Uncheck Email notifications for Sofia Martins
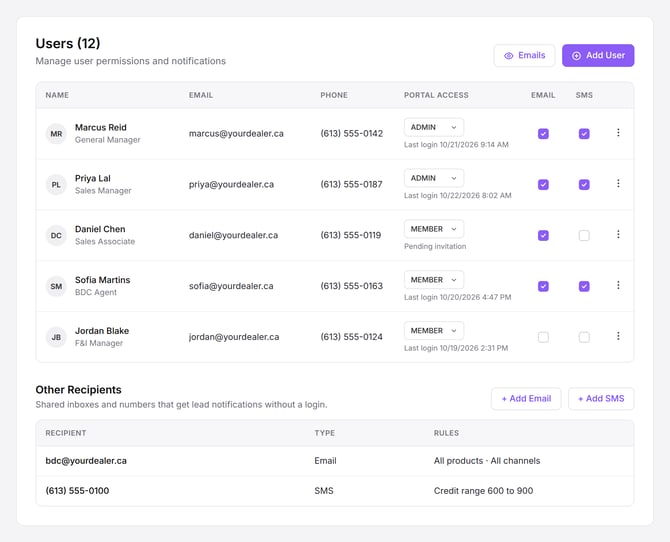 click(x=543, y=286)
